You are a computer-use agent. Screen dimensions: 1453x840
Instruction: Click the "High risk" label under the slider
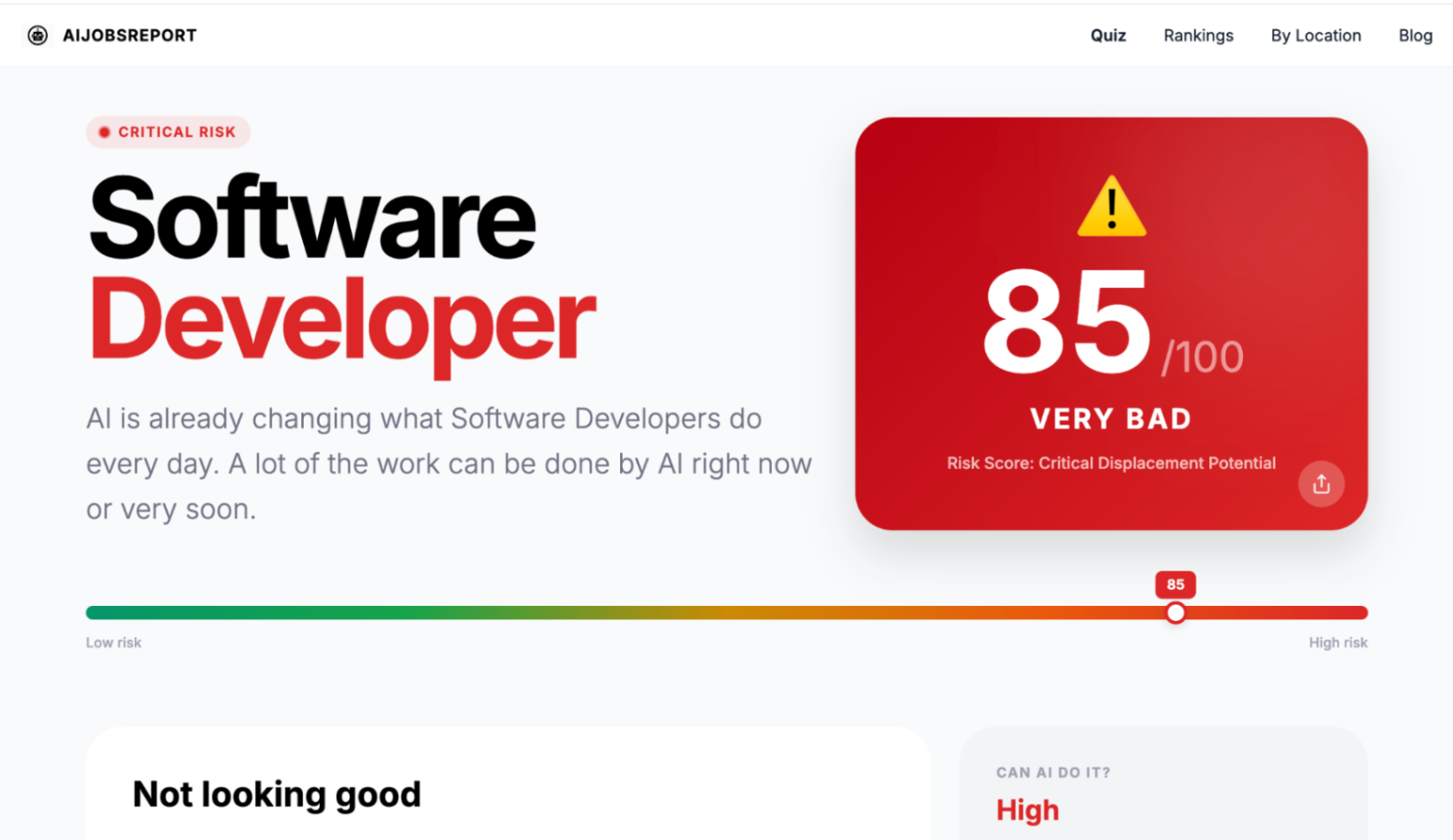point(1337,643)
